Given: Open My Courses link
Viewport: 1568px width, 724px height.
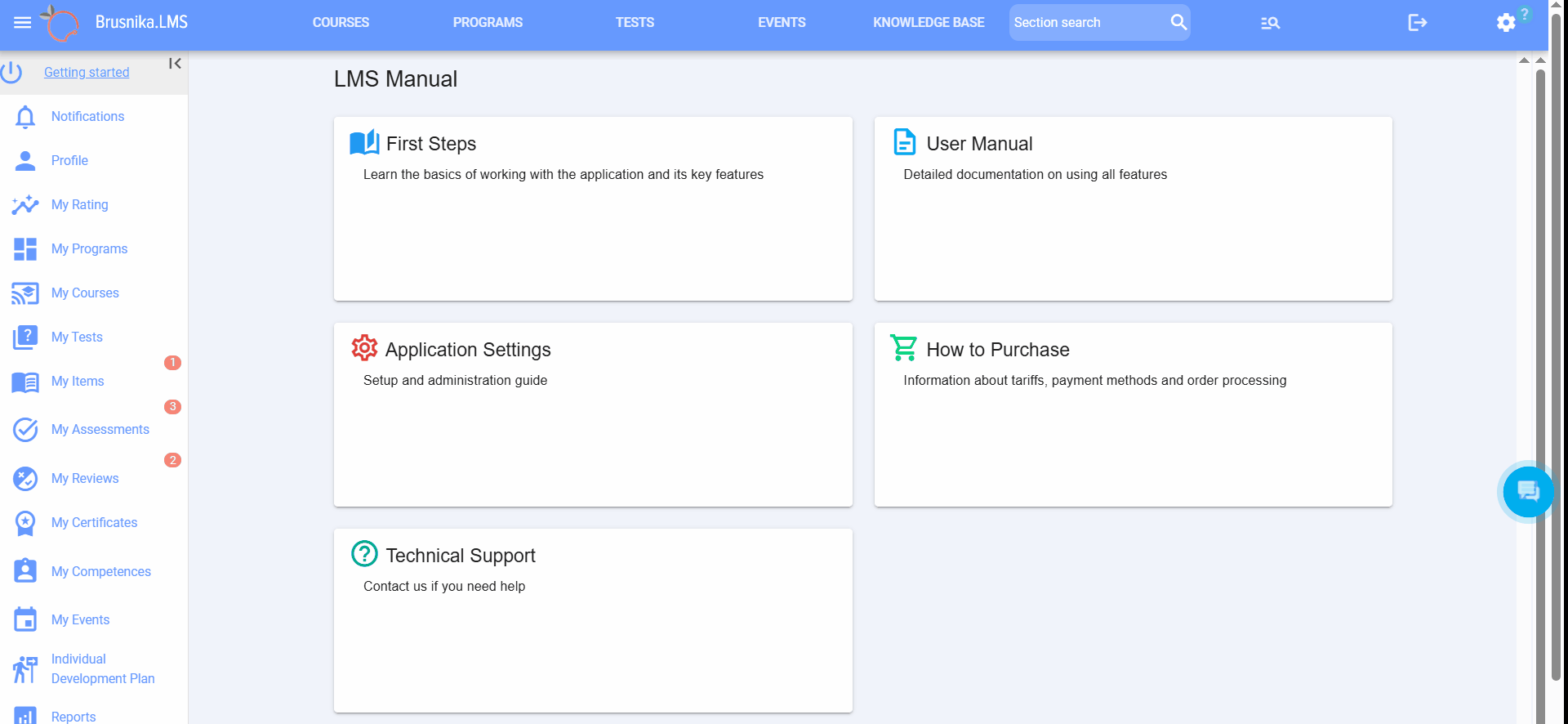Looking at the screenshot, I should coord(85,293).
